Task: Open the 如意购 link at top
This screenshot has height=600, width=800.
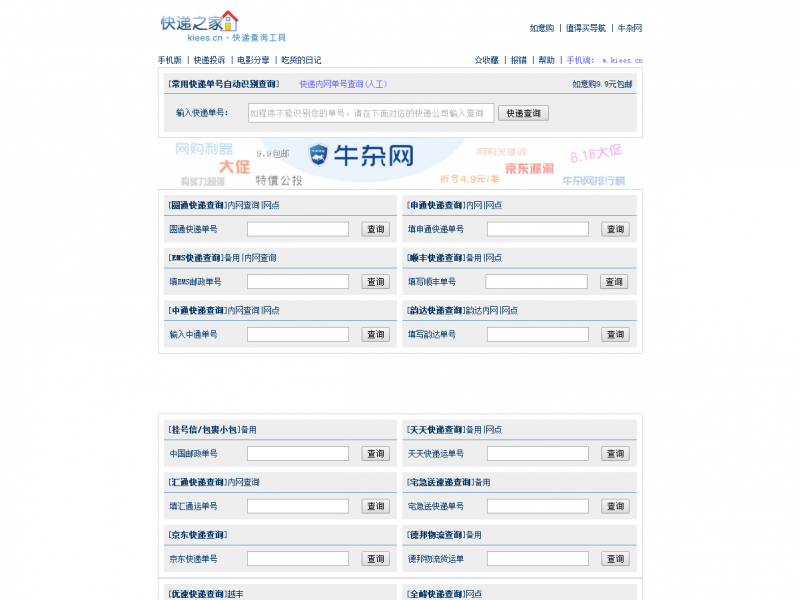Action: pyautogui.click(x=542, y=28)
